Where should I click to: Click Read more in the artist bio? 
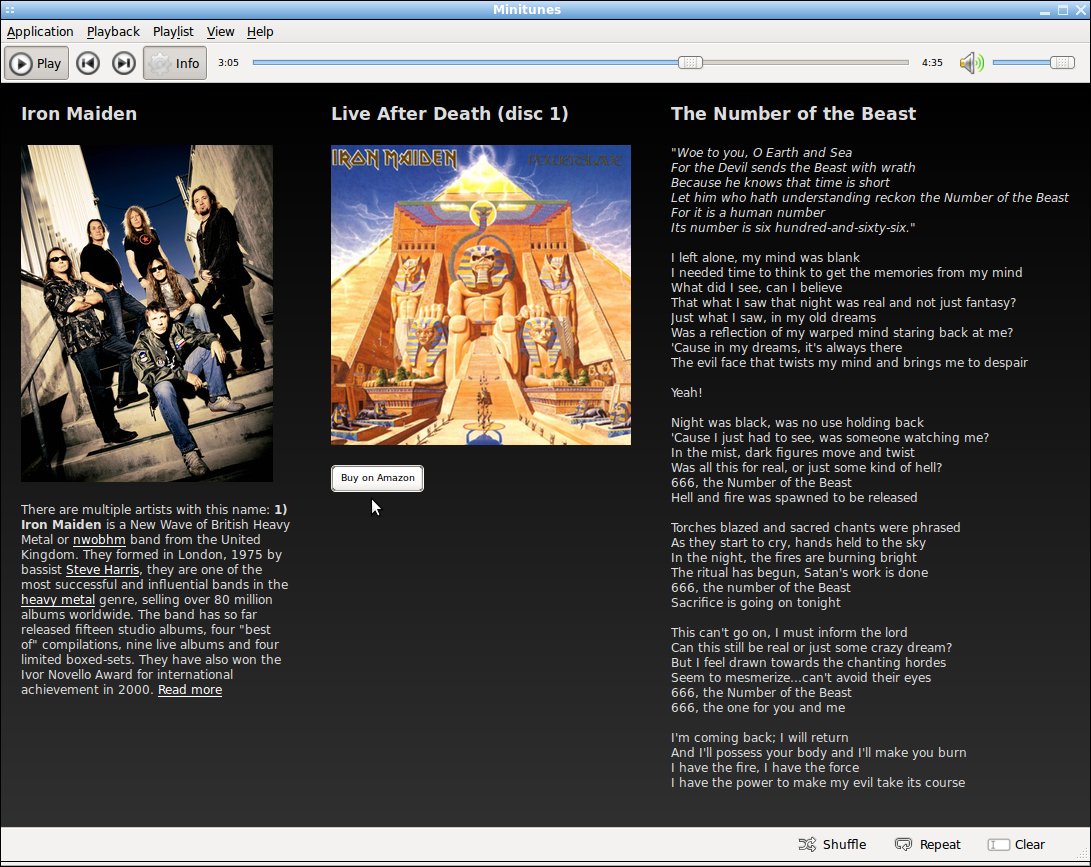[x=190, y=690]
